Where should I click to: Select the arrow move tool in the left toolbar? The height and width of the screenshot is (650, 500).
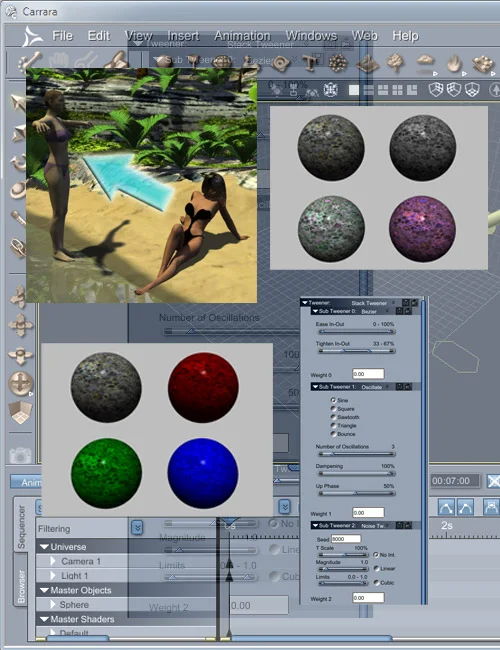point(18,102)
